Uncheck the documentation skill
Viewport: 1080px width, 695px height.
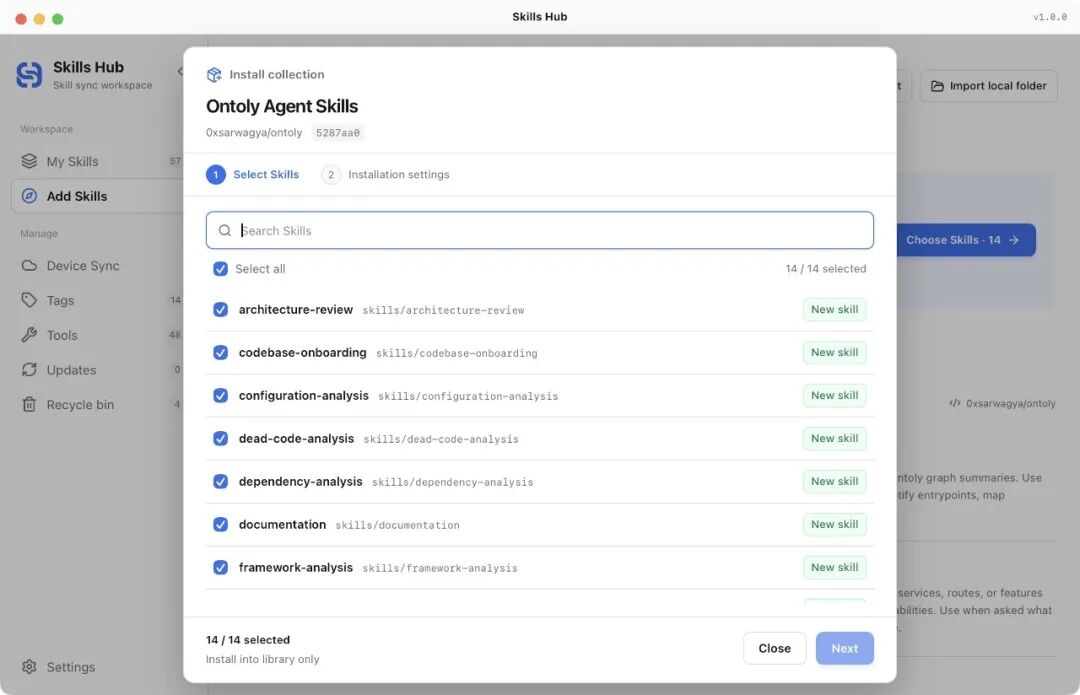pyautogui.click(x=220, y=524)
